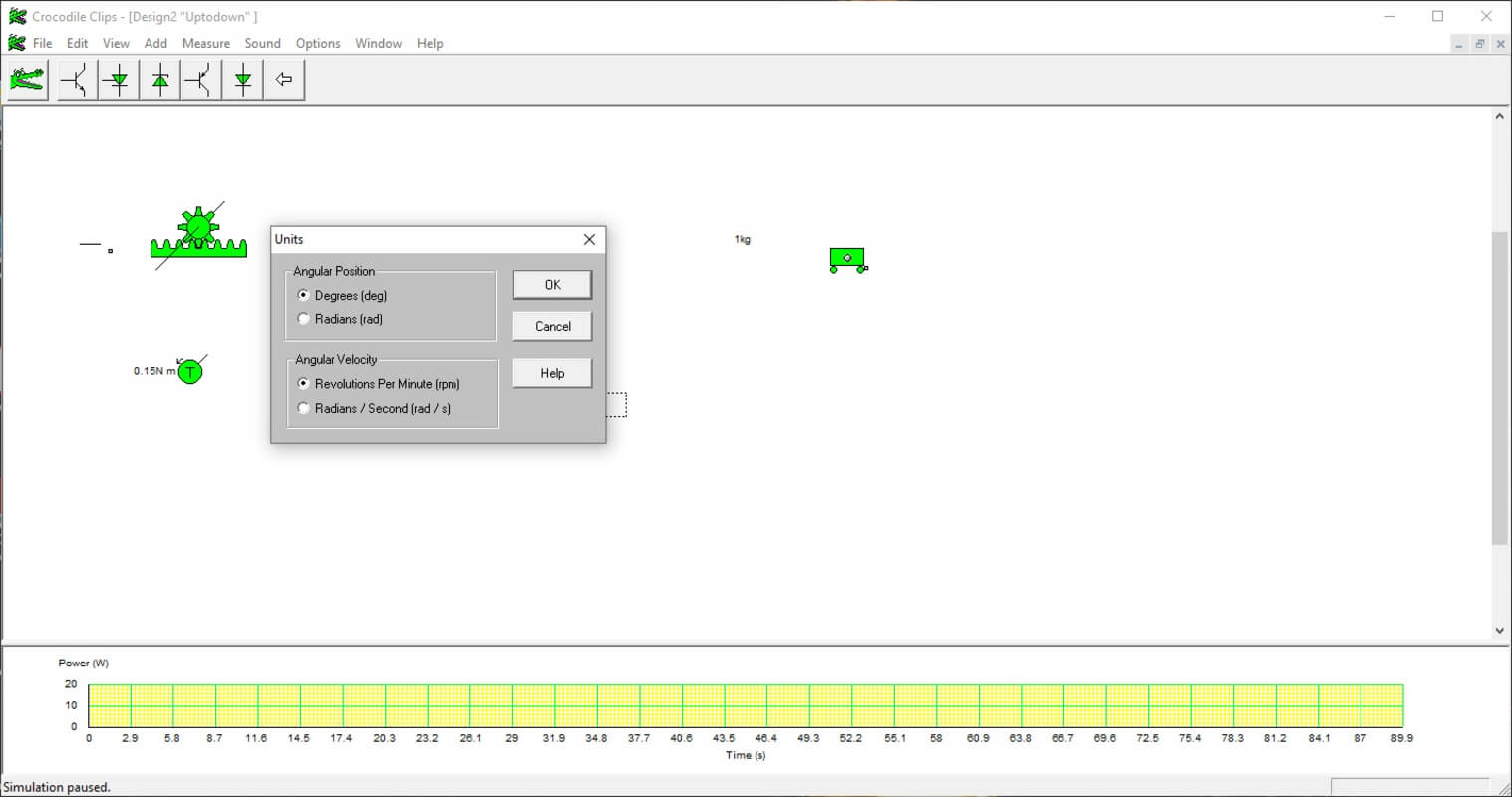Open the Options menu
This screenshot has width=1512, height=797.
(318, 43)
